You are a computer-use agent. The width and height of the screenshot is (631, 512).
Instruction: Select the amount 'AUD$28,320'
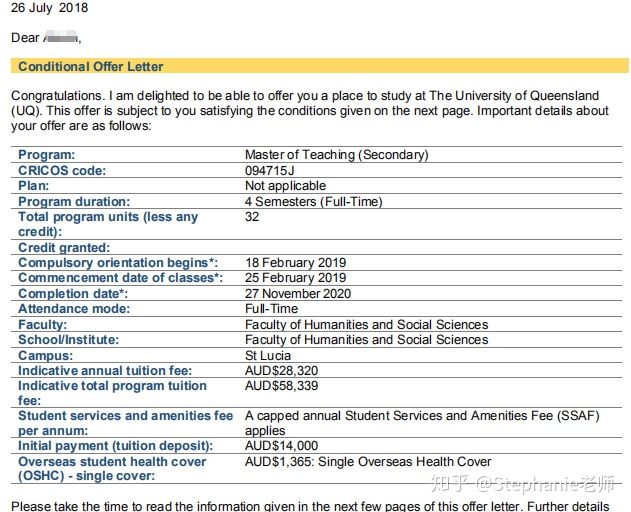coord(281,371)
